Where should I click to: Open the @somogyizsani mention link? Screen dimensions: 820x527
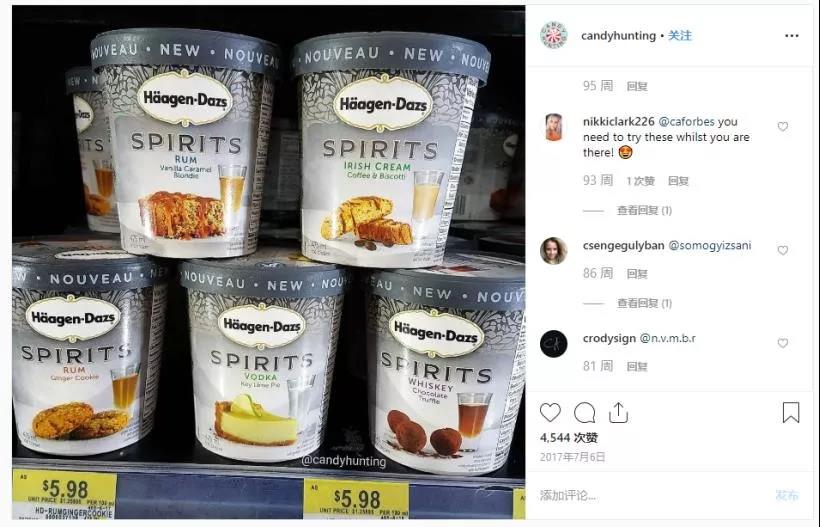point(710,245)
